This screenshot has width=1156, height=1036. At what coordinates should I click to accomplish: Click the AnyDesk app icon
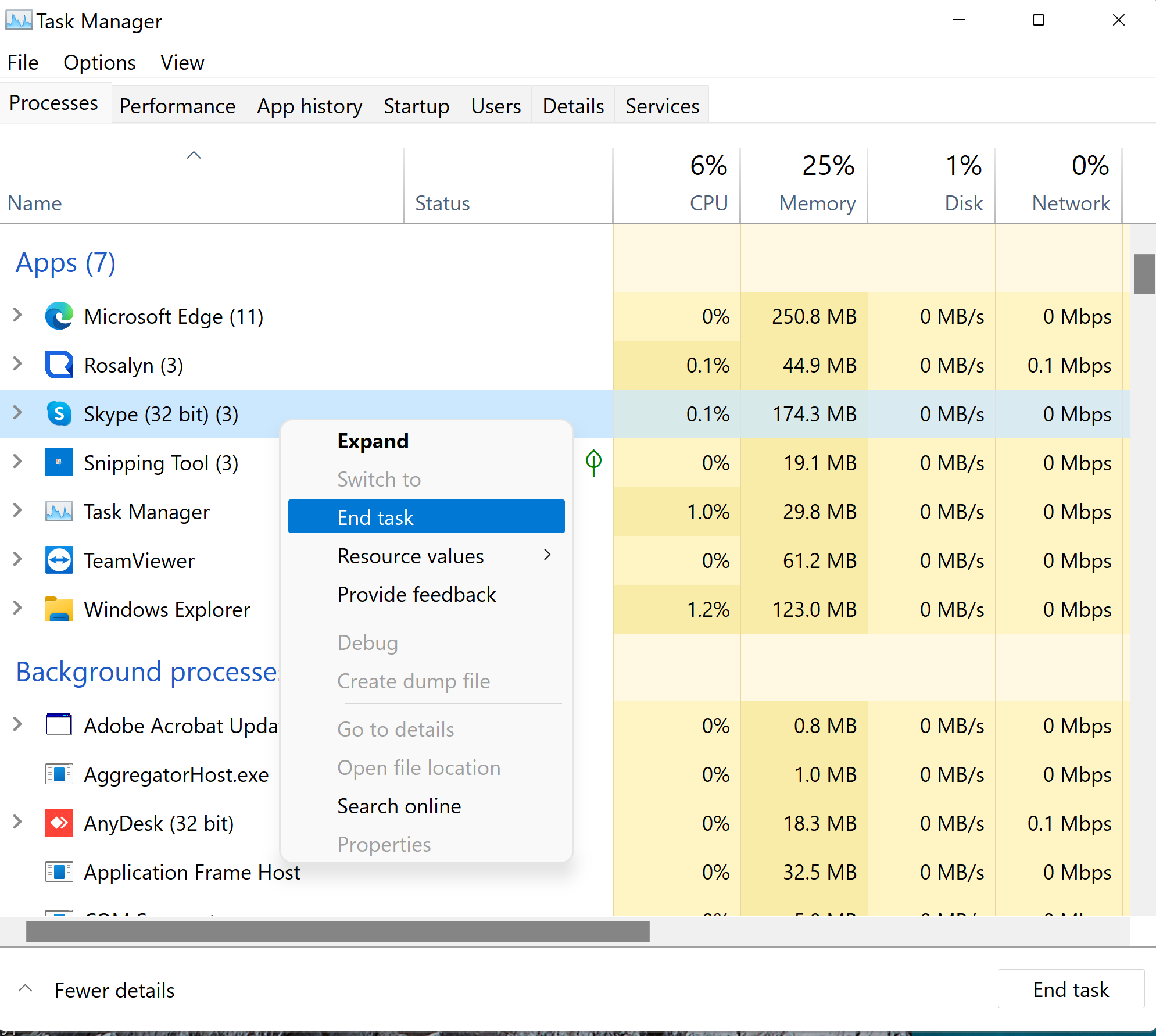click(x=59, y=823)
